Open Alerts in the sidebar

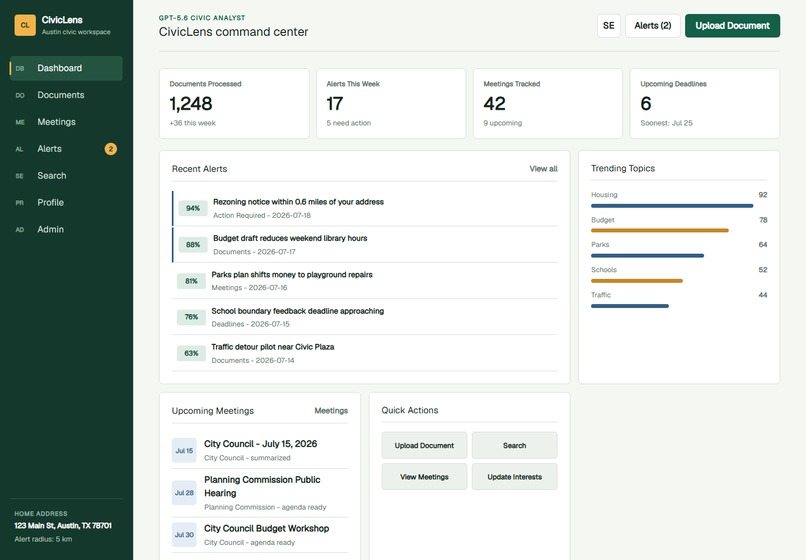(x=66, y=149)
